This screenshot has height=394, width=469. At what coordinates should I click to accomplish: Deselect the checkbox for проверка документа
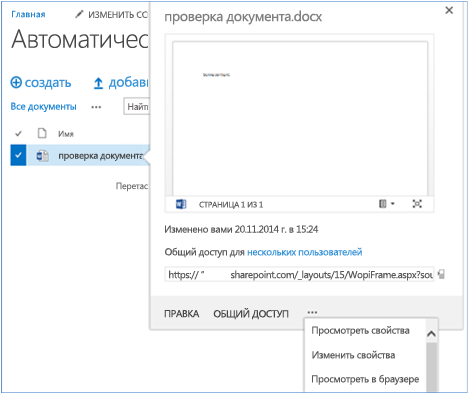18,155
